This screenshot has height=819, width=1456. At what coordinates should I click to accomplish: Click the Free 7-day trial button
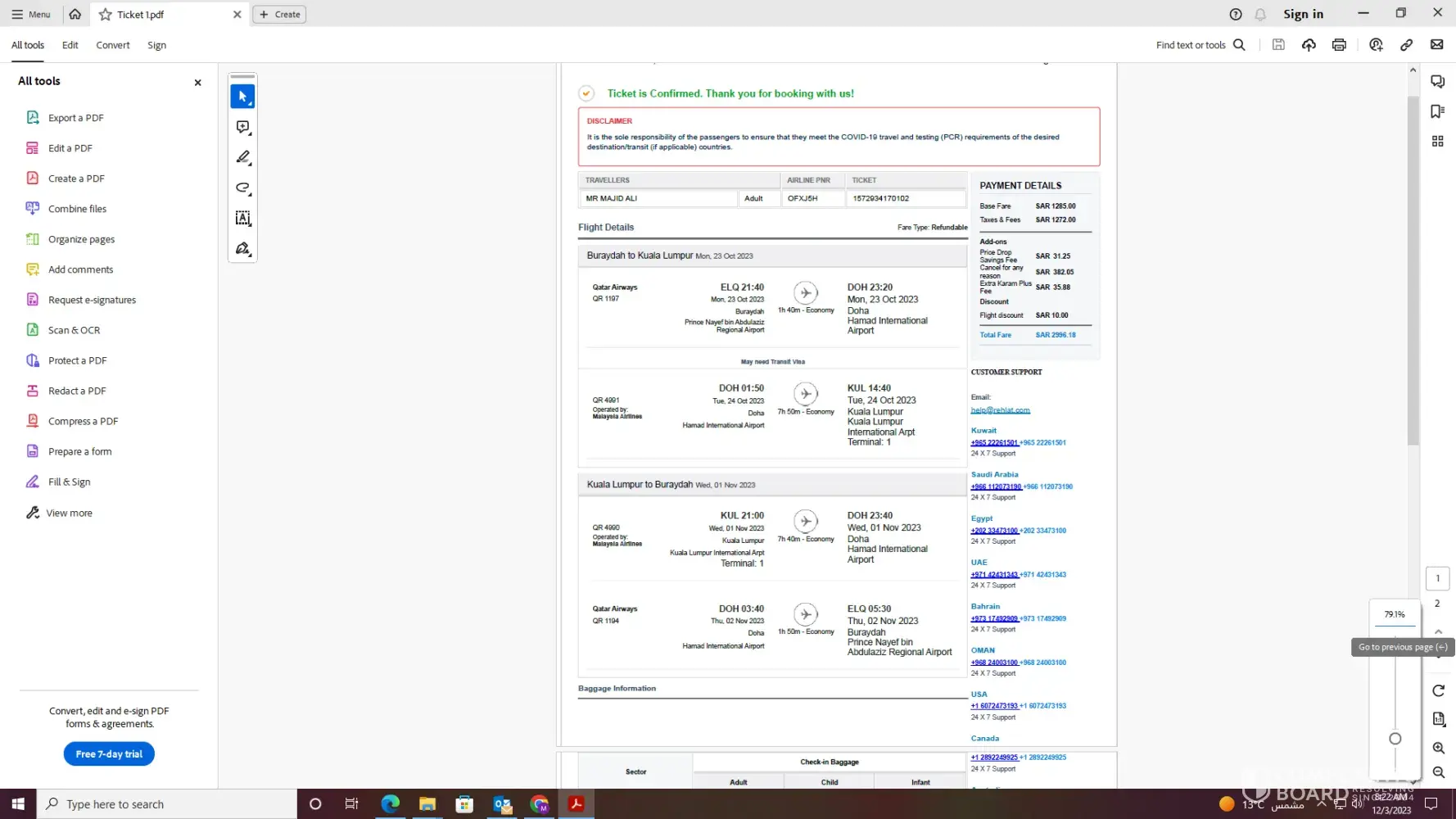pyautogui.click(x=109, y=754)
